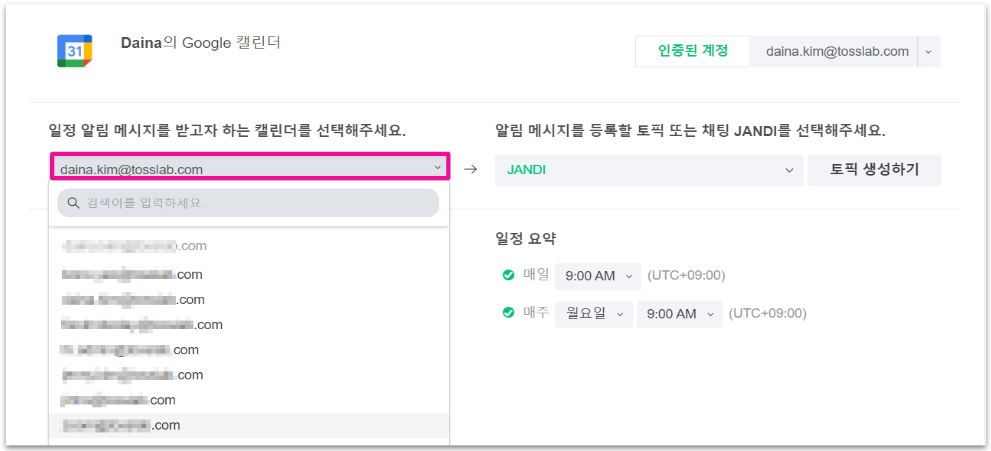
Task: Click the search magnifier icon in dropdown
Action: (73, 203)
